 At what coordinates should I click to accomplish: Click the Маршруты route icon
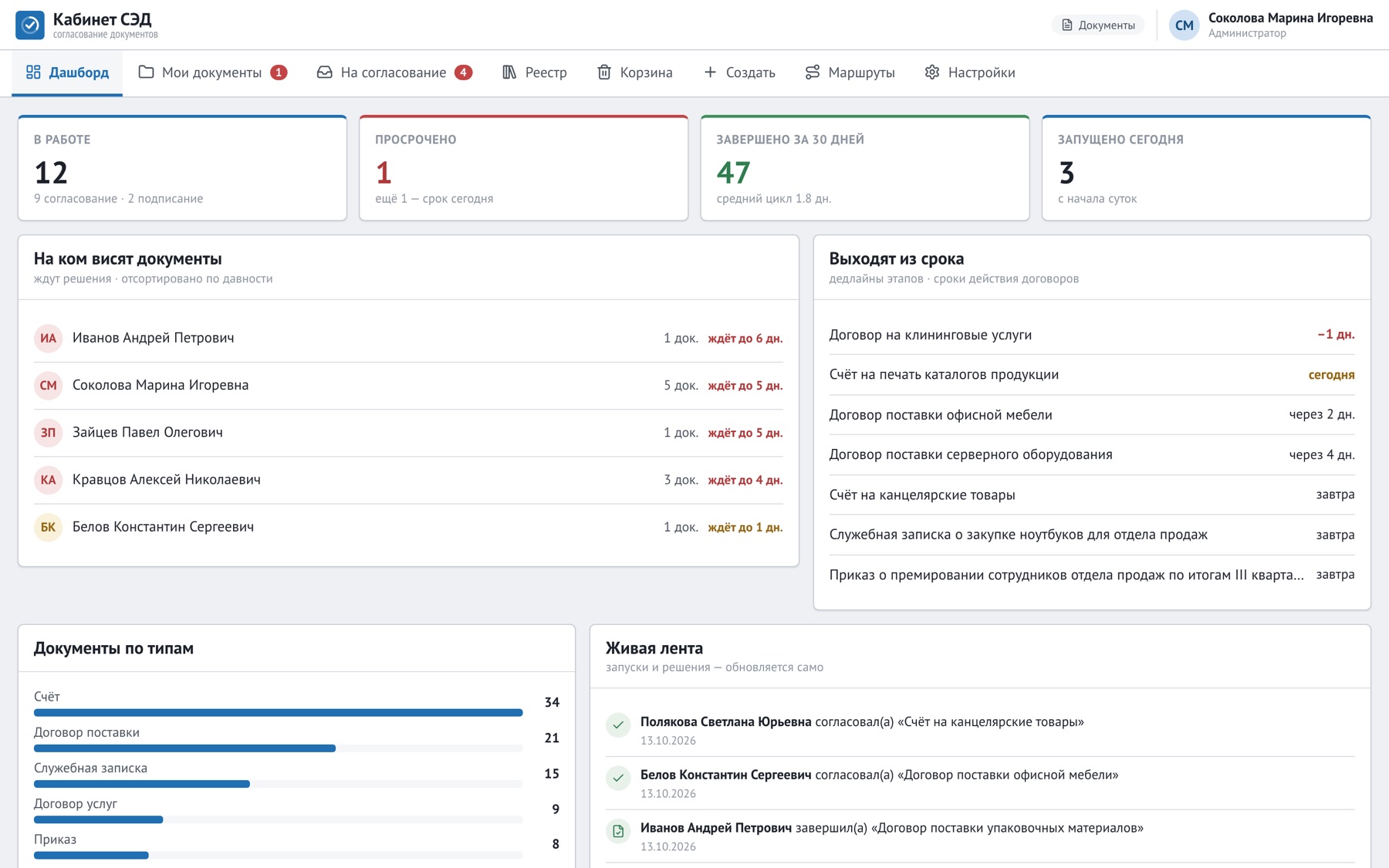tap(813, 73)
